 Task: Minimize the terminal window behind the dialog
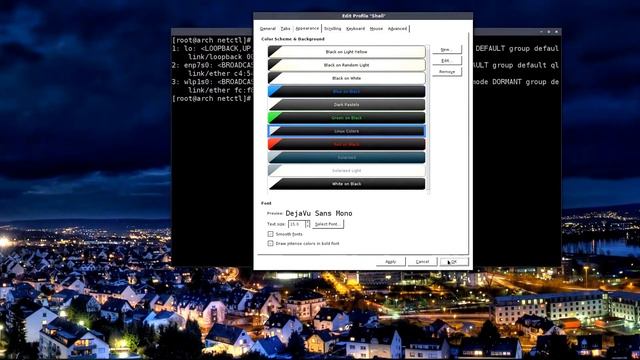pos(541,32)
